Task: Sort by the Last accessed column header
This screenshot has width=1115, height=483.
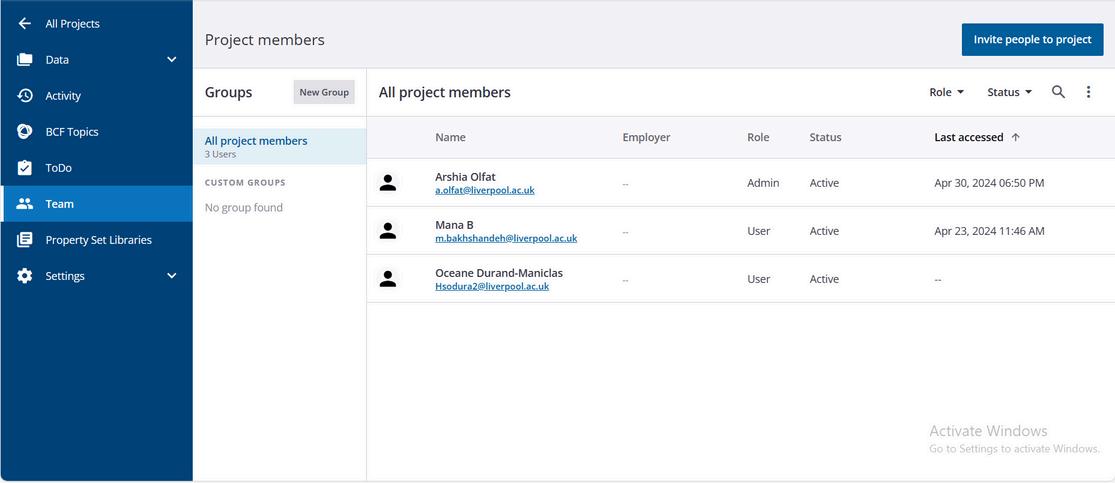Action: pyautogui.click(x=969, y=138)
